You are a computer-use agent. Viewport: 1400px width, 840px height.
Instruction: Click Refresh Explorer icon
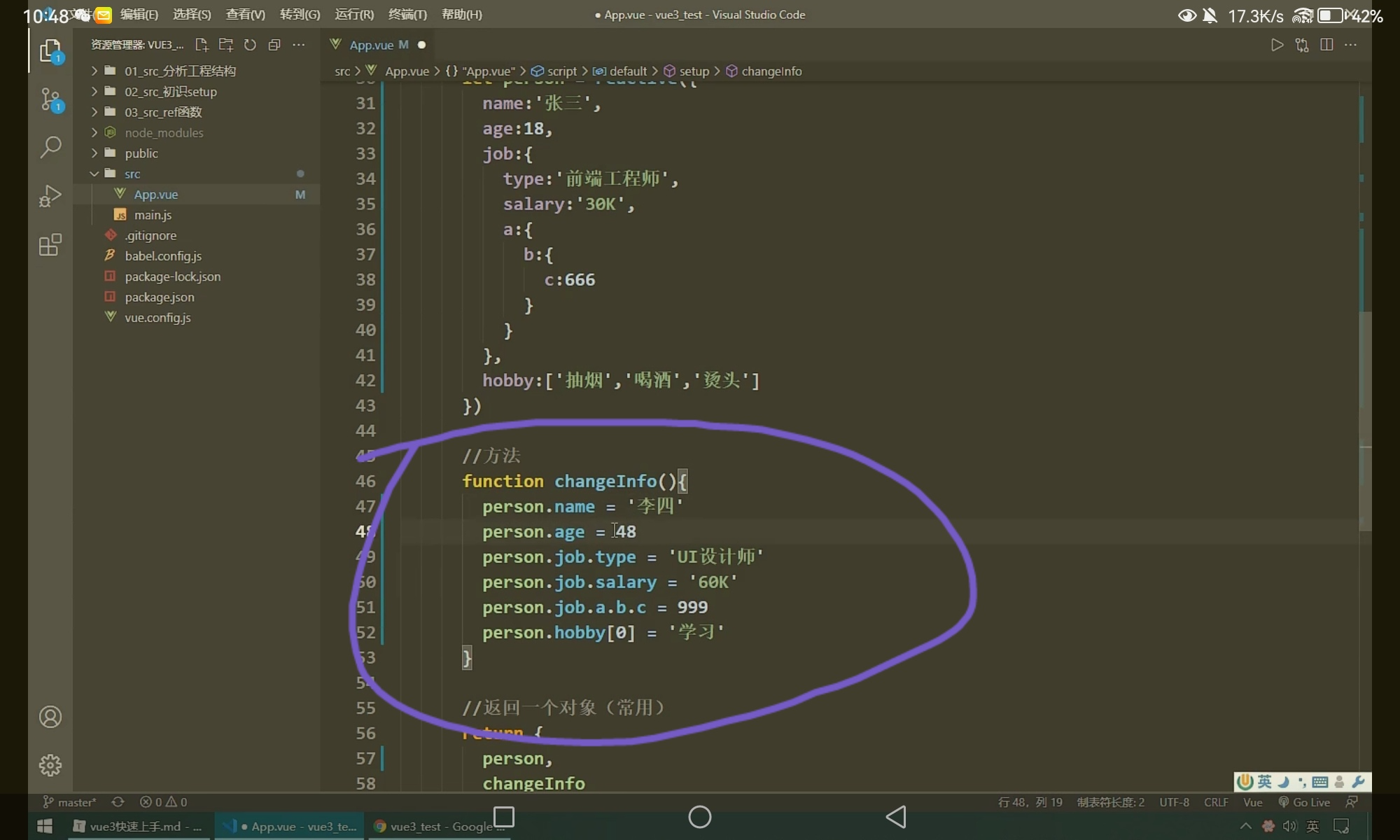pos(250,45)
